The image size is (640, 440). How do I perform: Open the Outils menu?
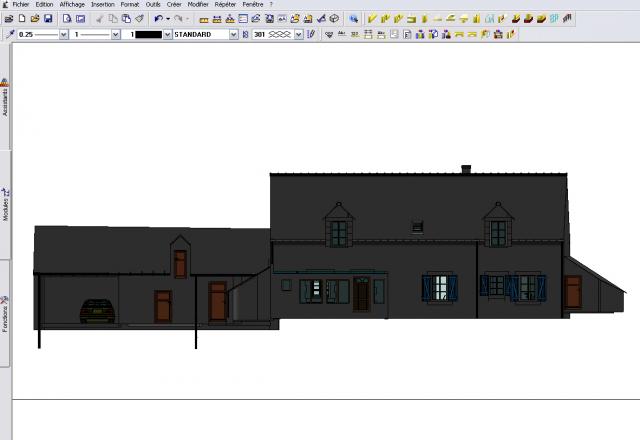[153, 4]
